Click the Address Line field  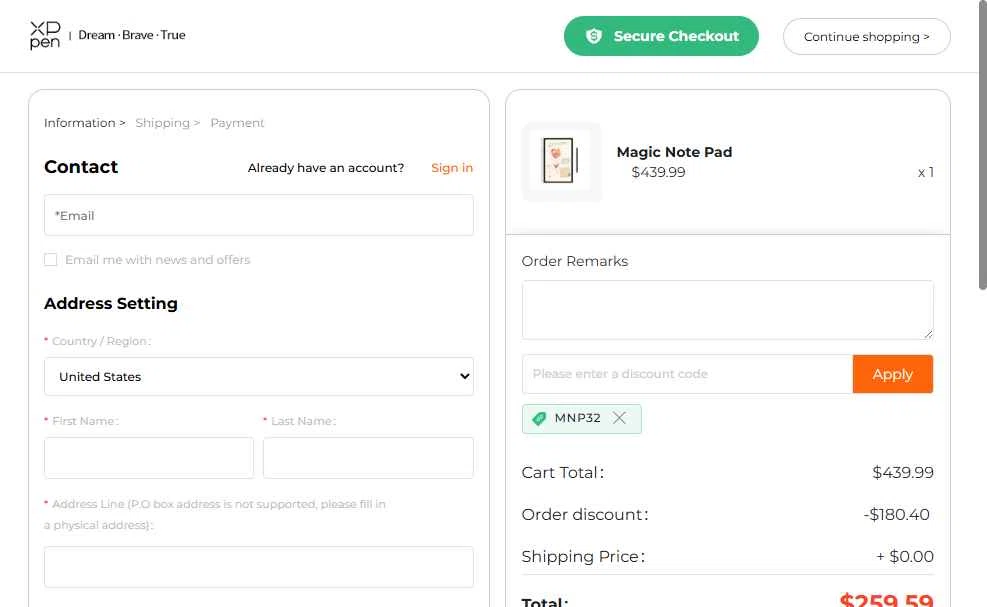(x=259, y=567)
